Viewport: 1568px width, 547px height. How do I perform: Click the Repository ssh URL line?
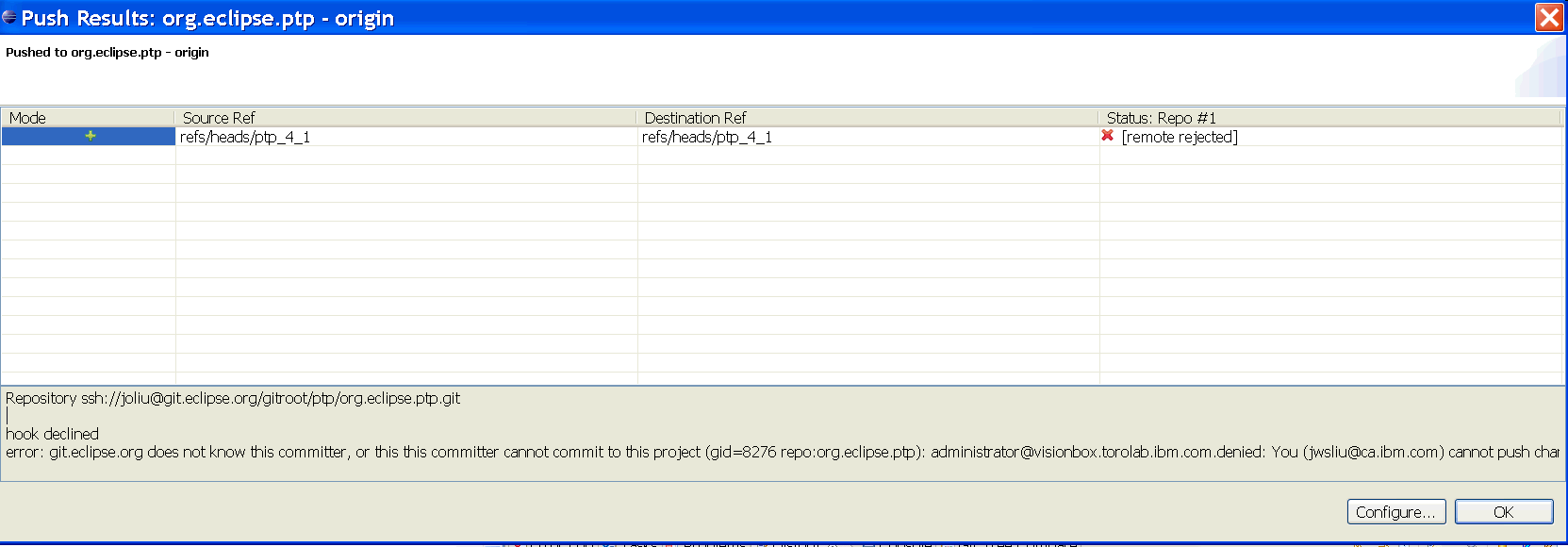pyautogui.click(x=233, y=398)
